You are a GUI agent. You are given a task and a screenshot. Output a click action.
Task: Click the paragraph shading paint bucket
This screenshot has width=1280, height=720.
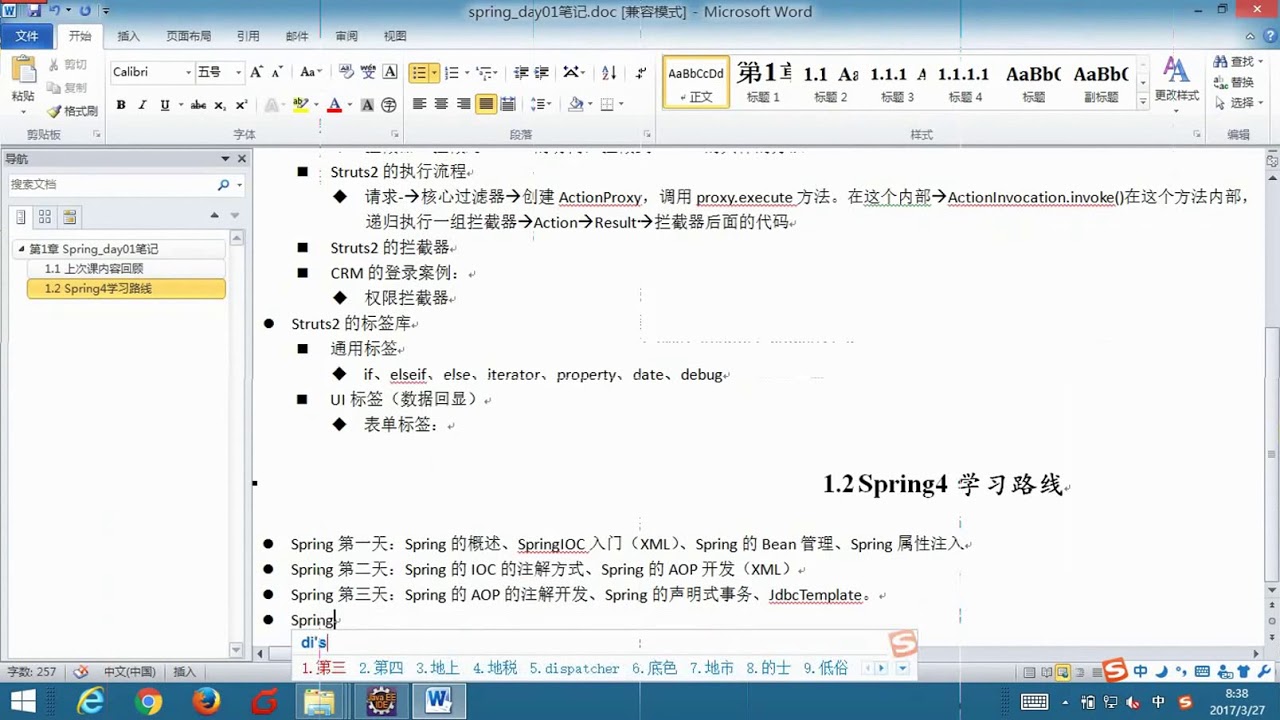[575, 104]
